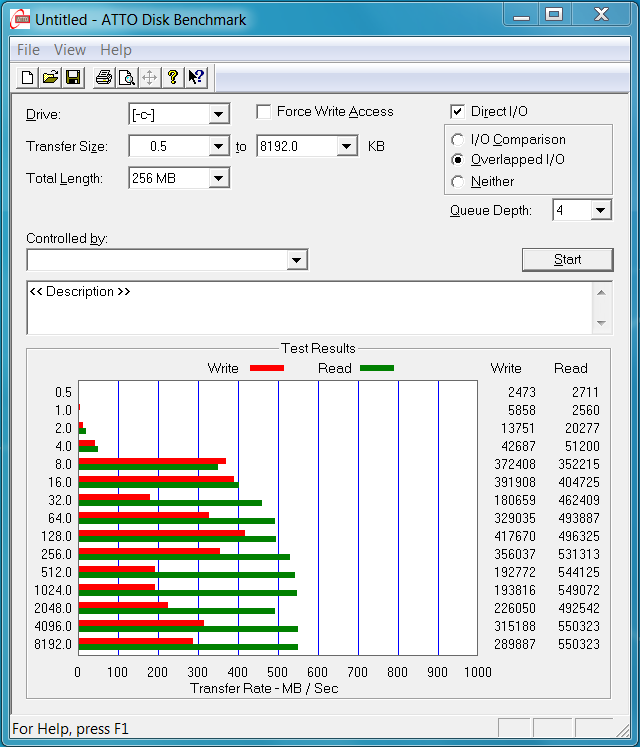Click the read value 531313
The height and width of the screenshot is (747, 640).
click(579, 554)
